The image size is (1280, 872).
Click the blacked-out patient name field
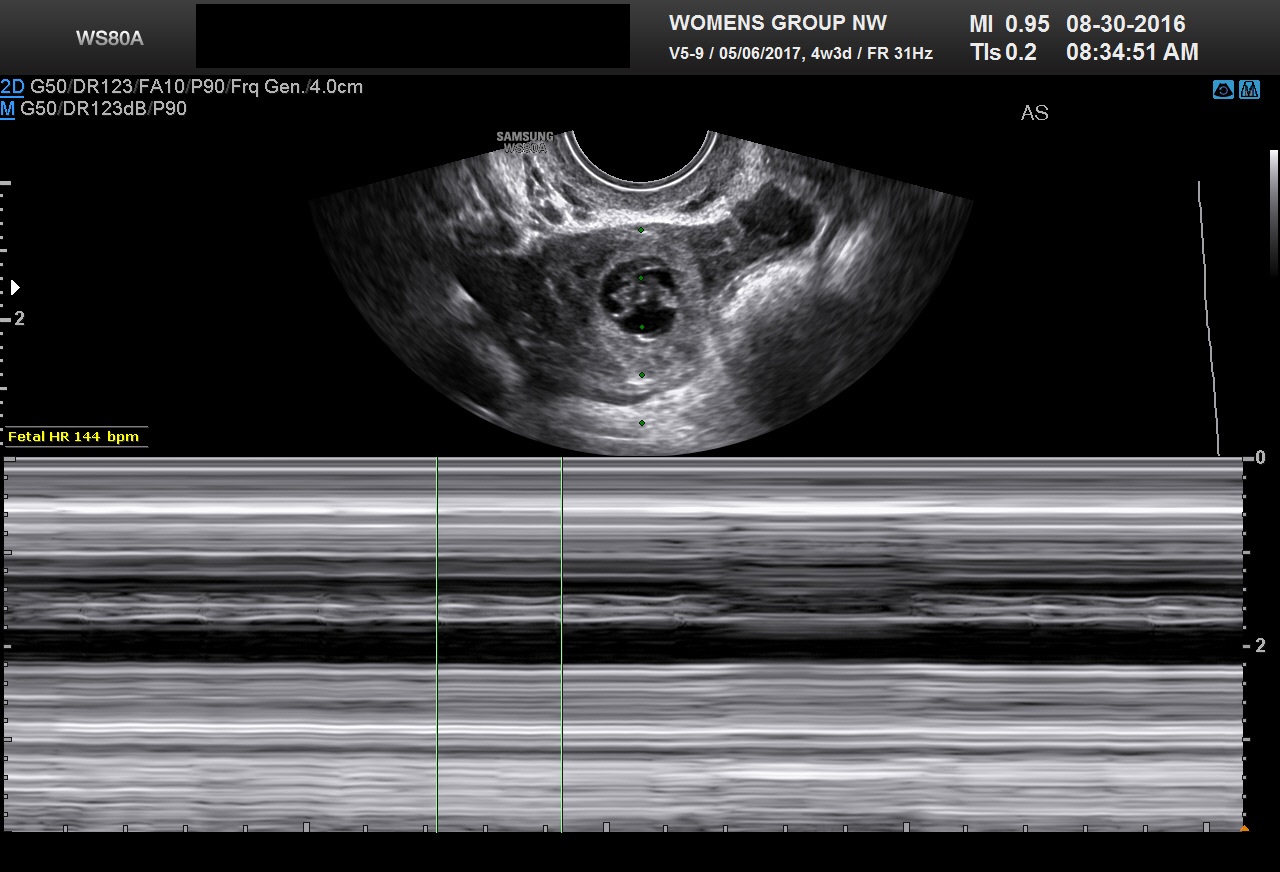(x=412, y=36)
